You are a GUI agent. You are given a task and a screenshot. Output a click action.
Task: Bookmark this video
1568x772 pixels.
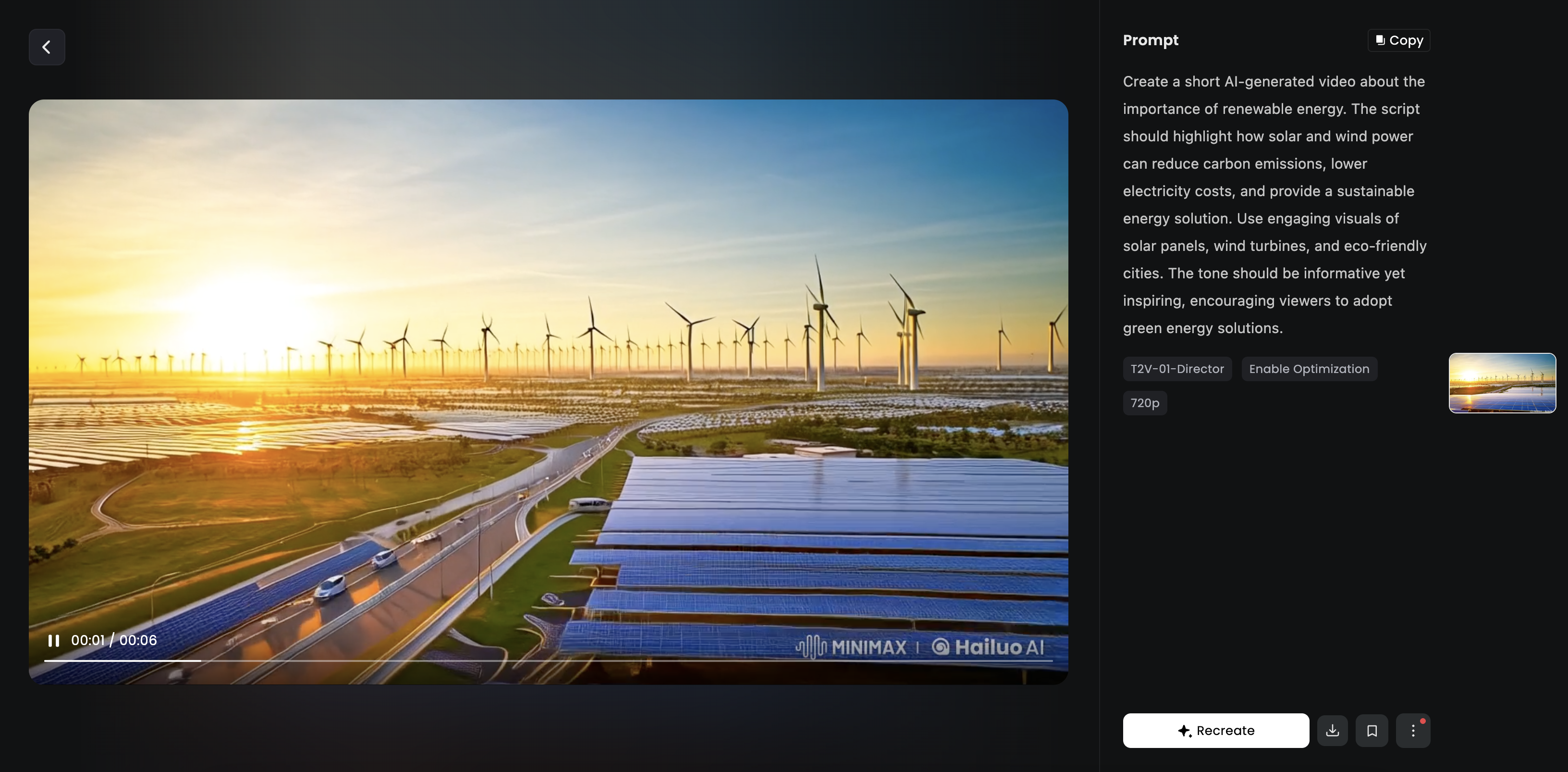click(1372, 731)
